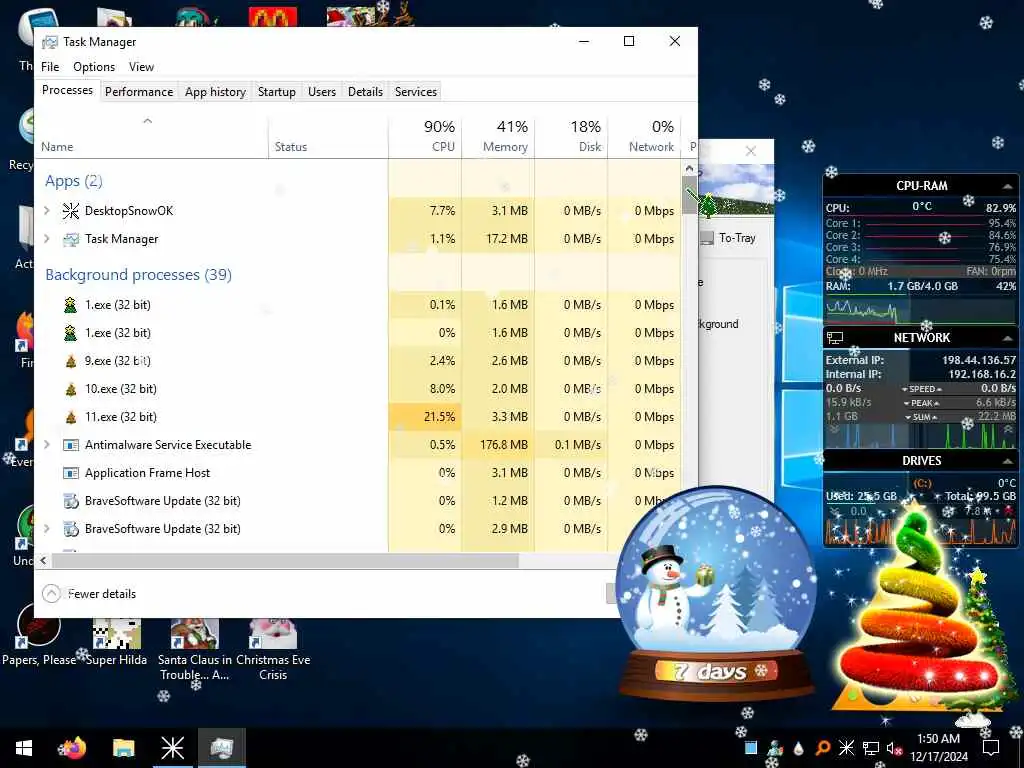Click the Fewer details text link
The image size is (1024, 768).
pos(102,594)
